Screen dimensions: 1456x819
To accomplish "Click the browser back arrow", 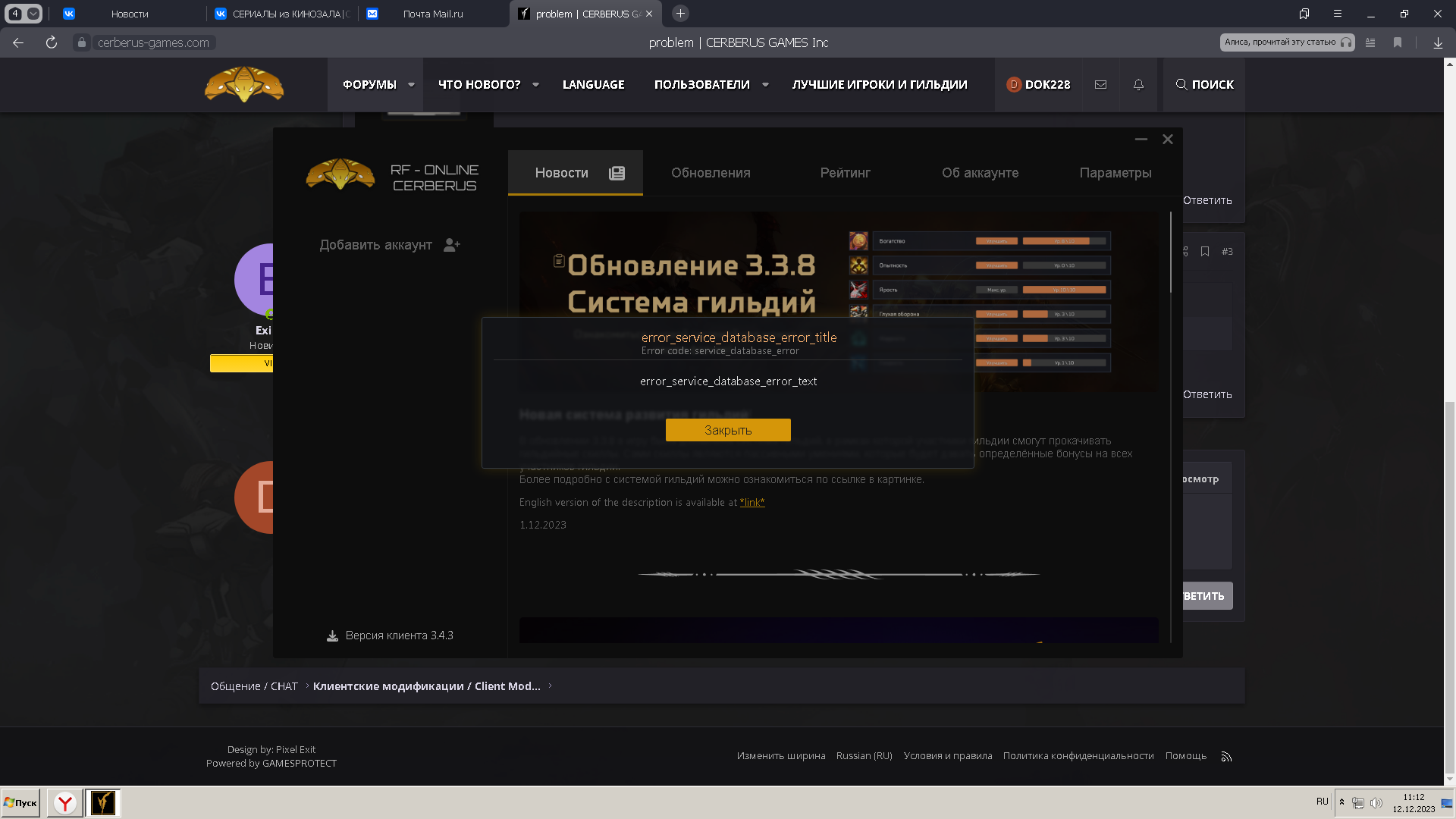I will (18, 42).
